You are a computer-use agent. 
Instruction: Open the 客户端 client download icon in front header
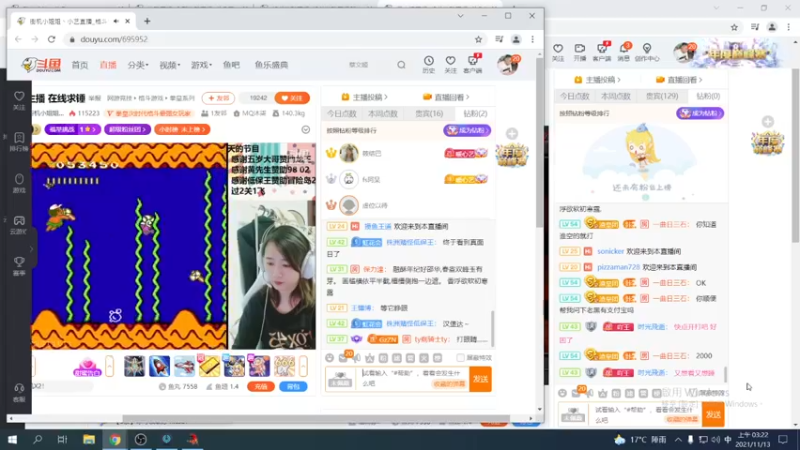coord(473,64)
